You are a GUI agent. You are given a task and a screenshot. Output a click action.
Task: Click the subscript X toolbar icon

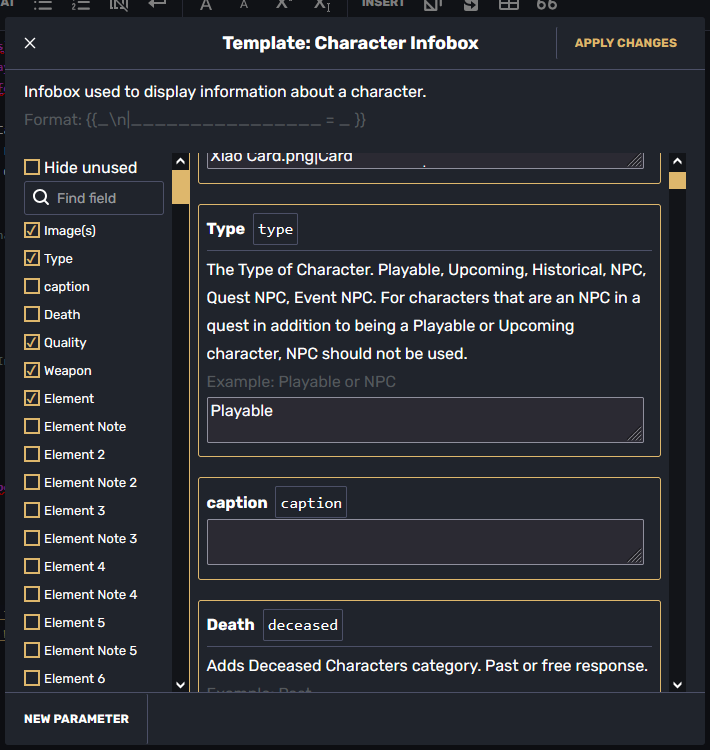point(322,5)
